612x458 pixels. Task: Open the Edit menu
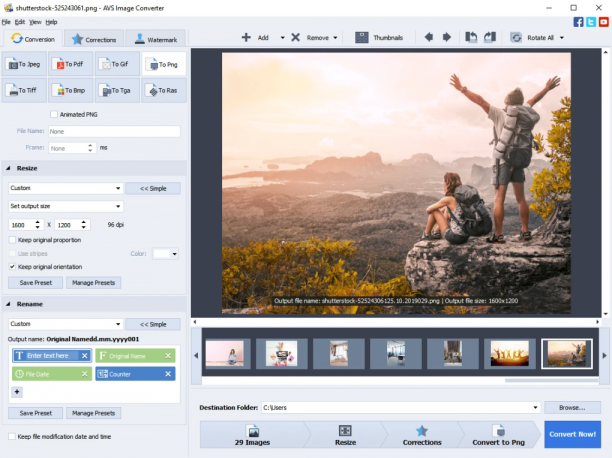point(20,22)
